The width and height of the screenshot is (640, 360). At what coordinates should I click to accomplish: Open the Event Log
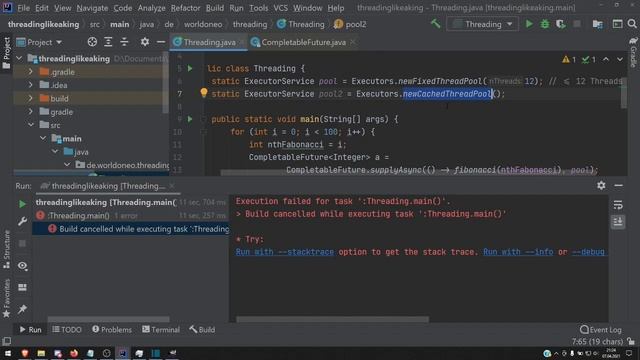pyautogui.click(x=601, y=329)
